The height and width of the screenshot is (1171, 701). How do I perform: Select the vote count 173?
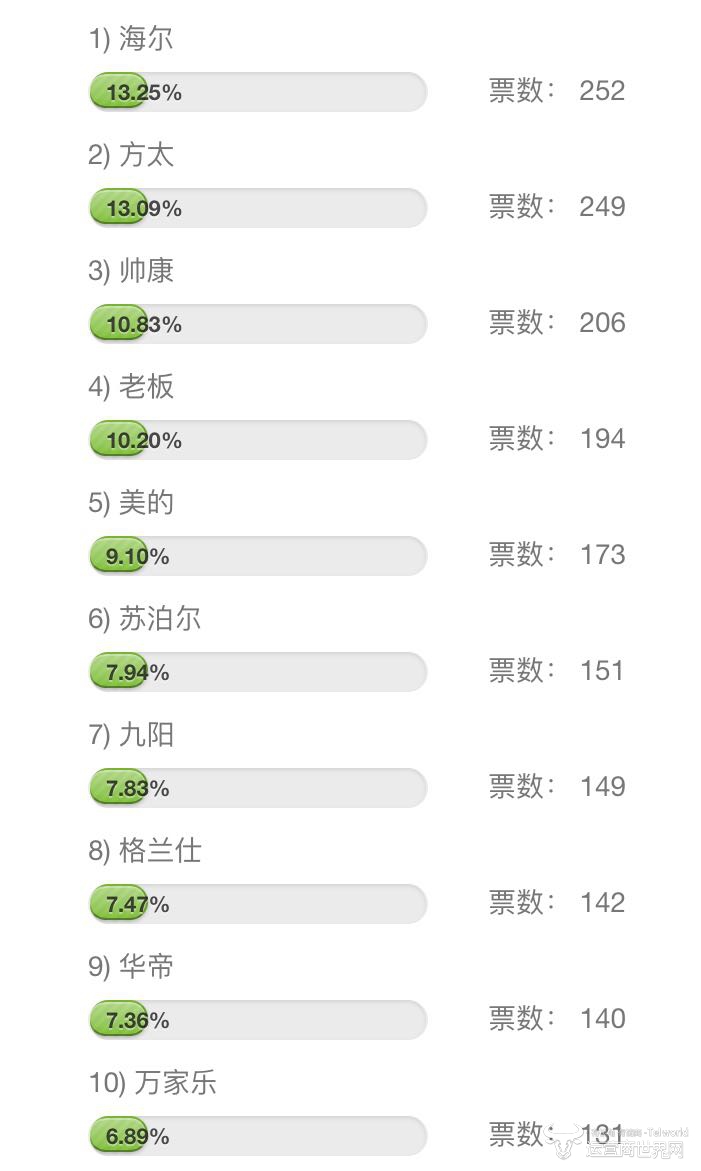(601, 555)
